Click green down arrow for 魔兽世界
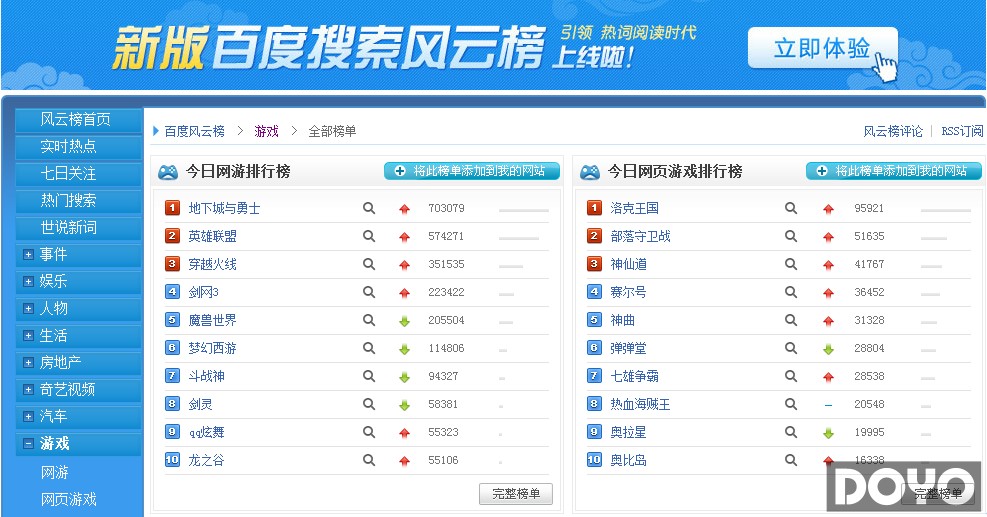 point(404,321)
